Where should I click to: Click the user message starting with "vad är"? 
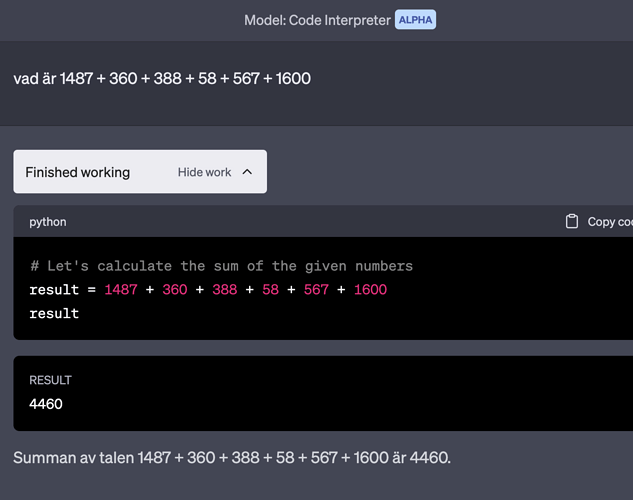[x=162, y=78]
